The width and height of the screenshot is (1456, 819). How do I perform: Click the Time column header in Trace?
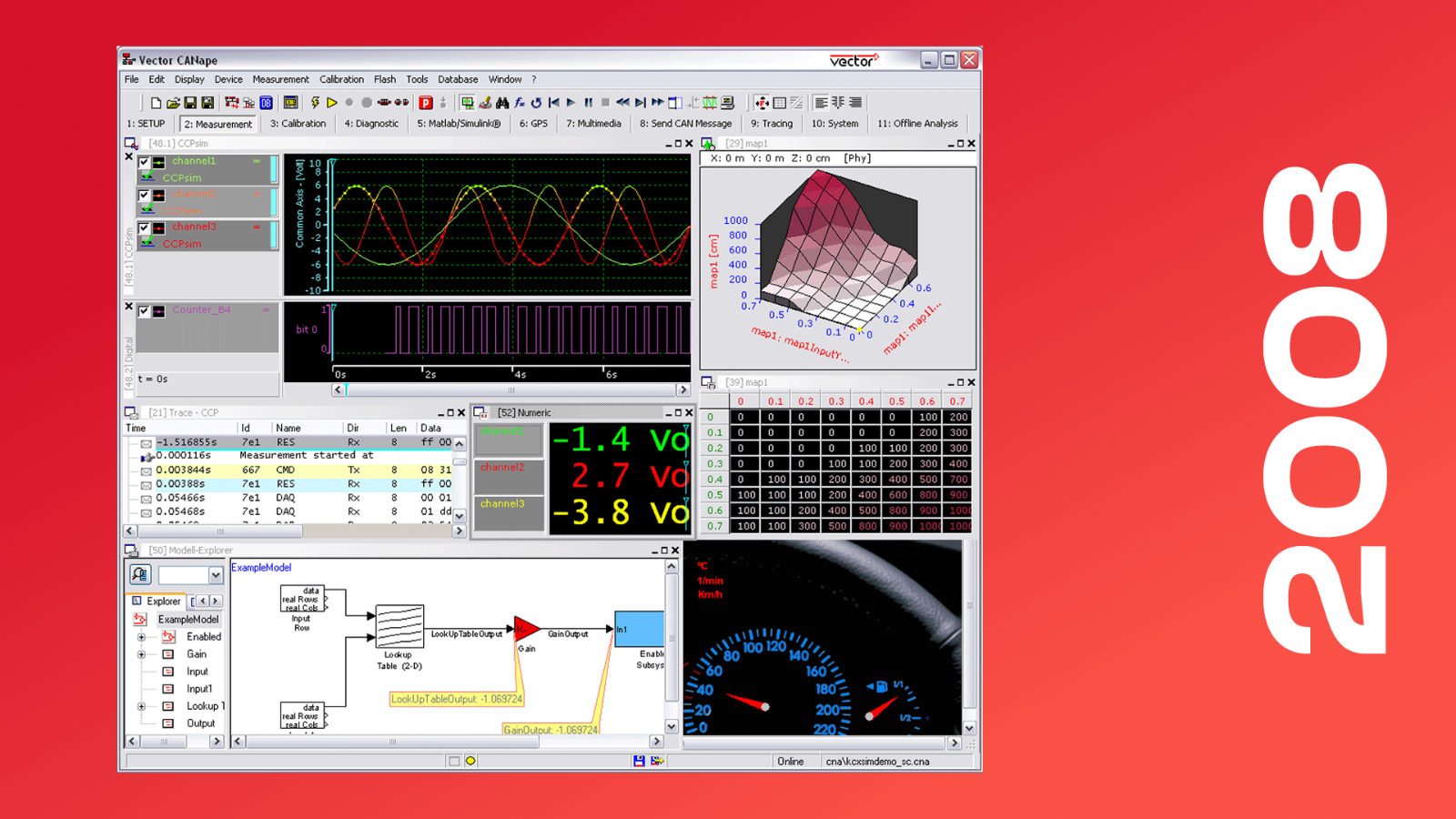tap(180, 428)
